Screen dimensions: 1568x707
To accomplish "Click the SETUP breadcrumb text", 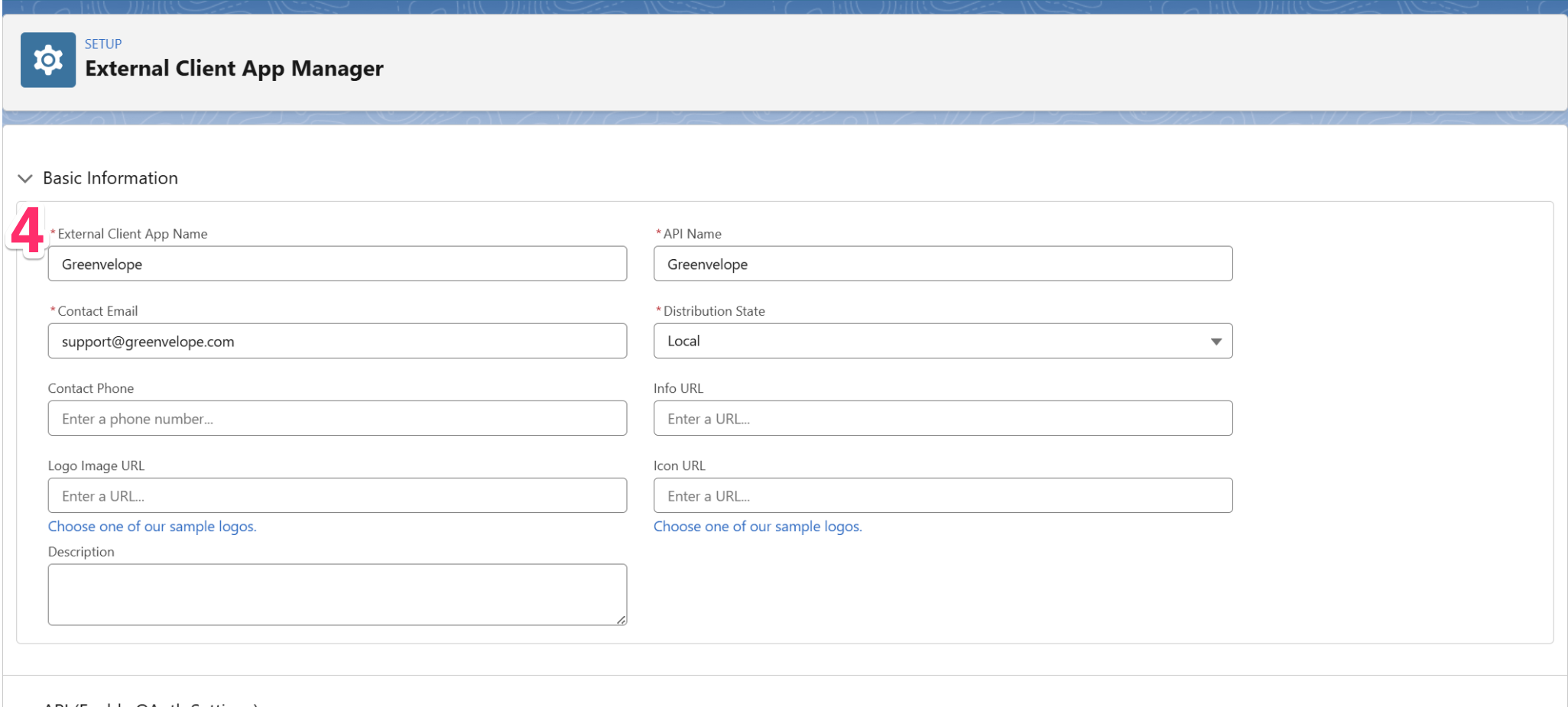I will click(103, 44).
